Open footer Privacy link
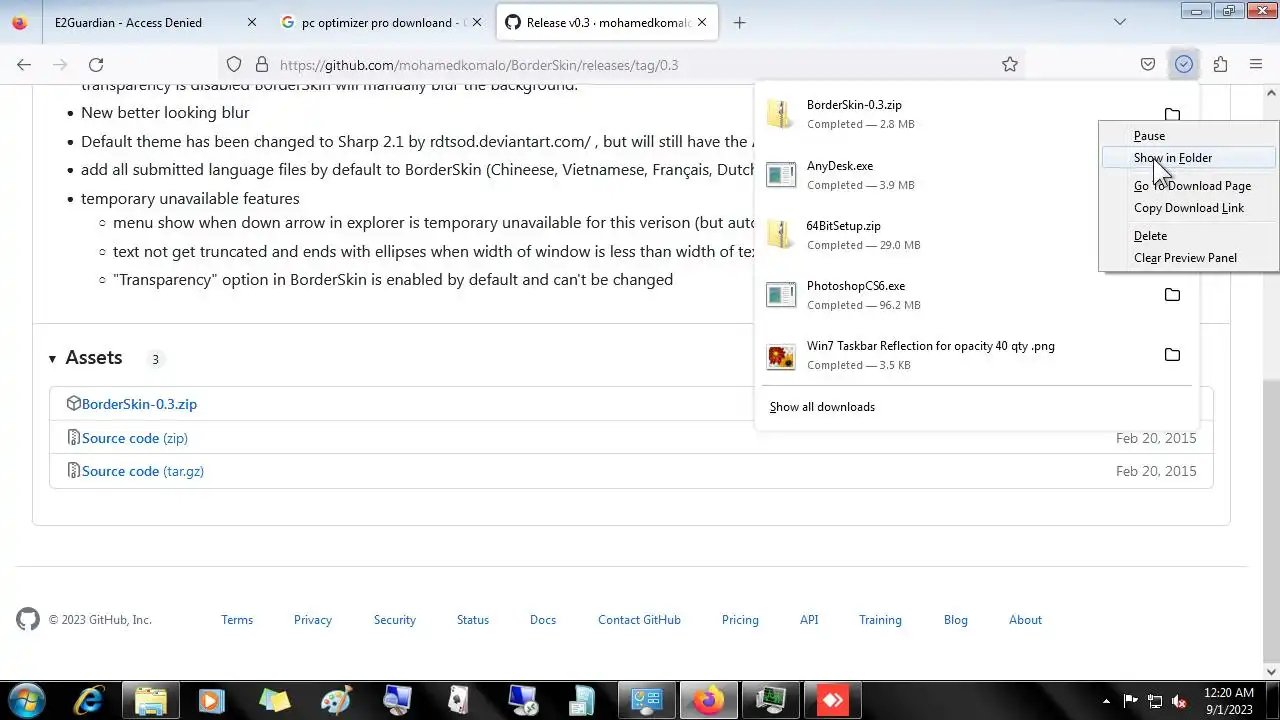The height and width of the screenshot is (720, 1280). coord(313,620)
